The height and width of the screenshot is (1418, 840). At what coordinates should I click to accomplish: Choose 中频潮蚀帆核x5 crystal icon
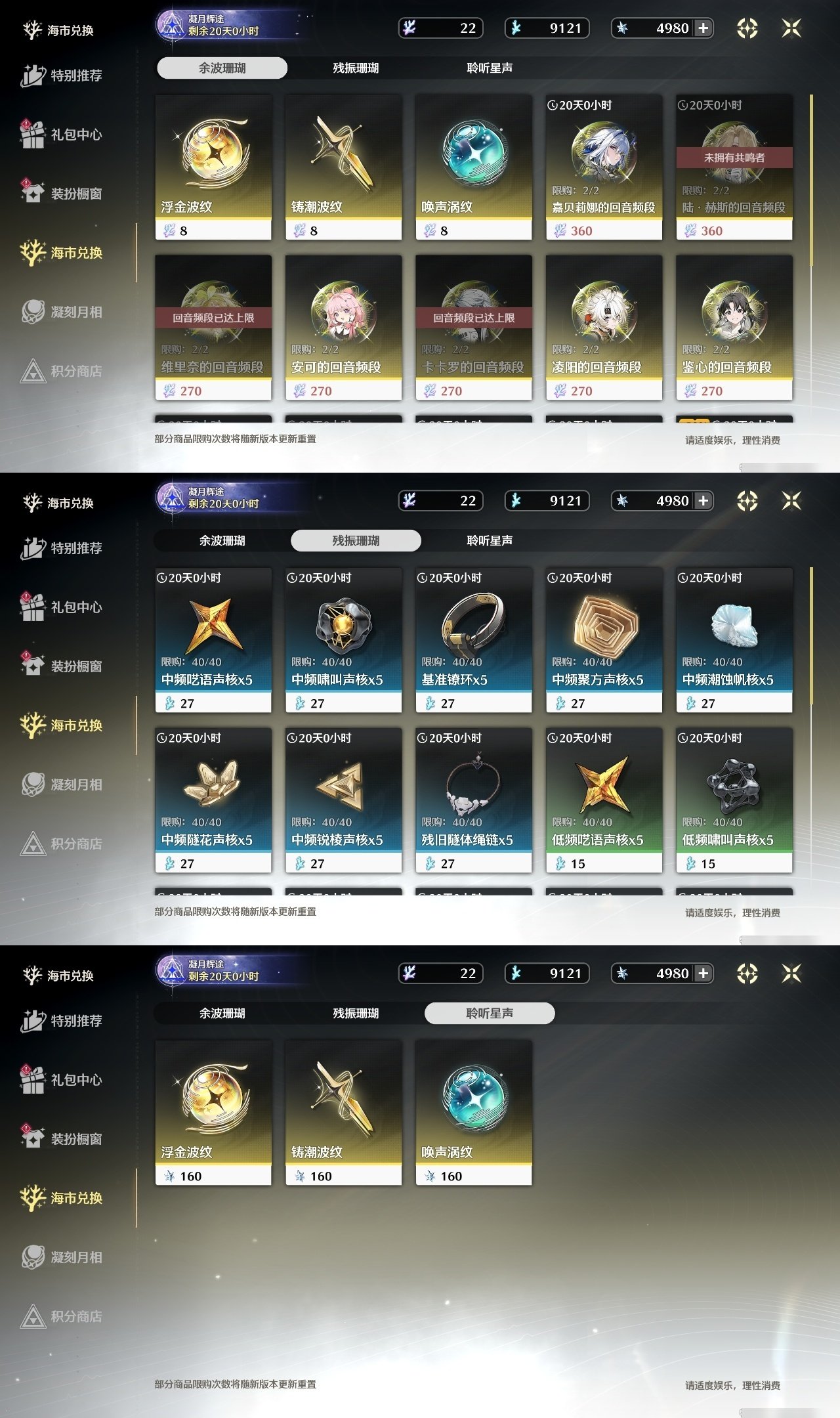click(734, 624)
